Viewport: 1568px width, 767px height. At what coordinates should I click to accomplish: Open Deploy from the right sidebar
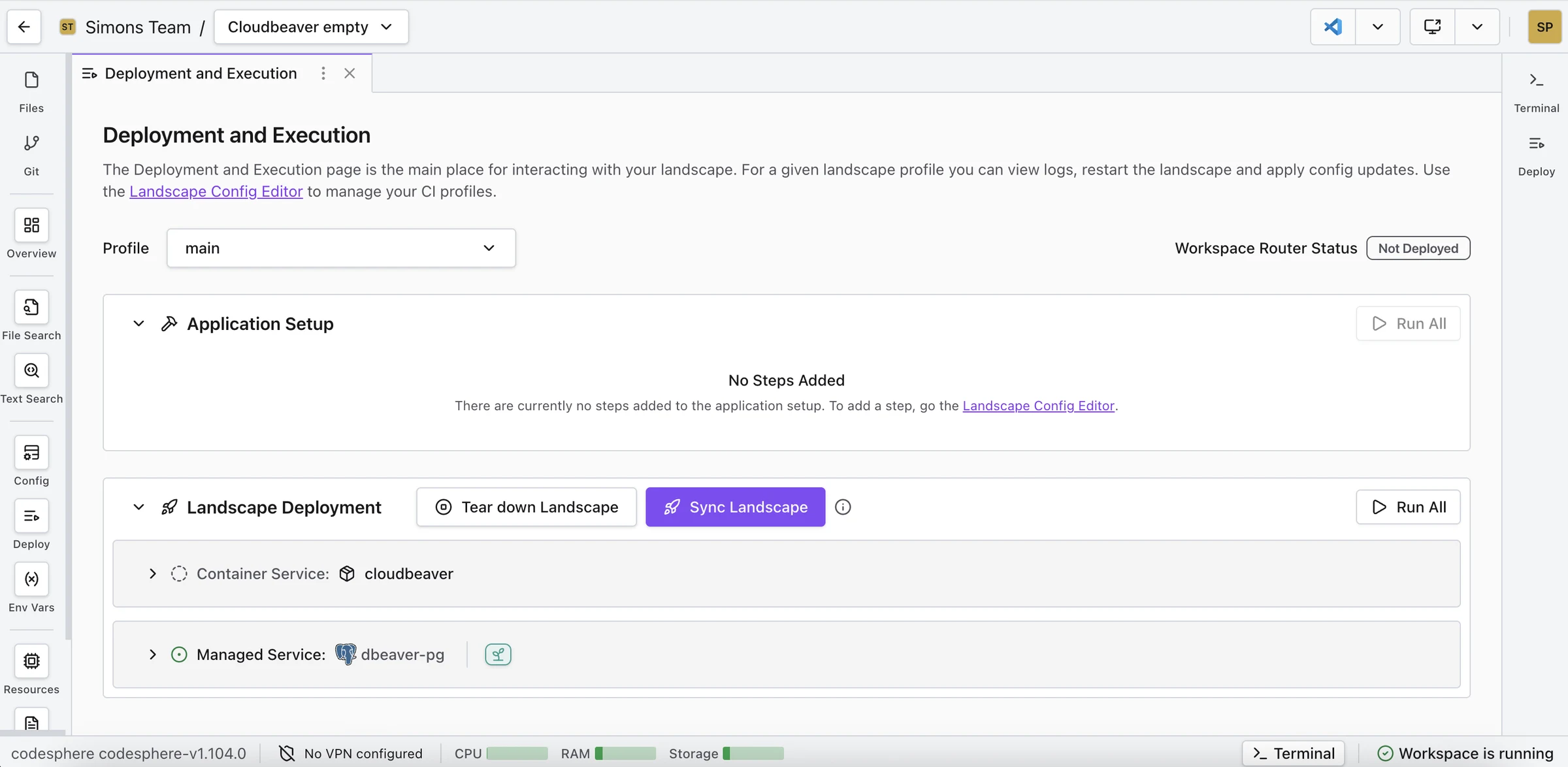(1537, 155)
